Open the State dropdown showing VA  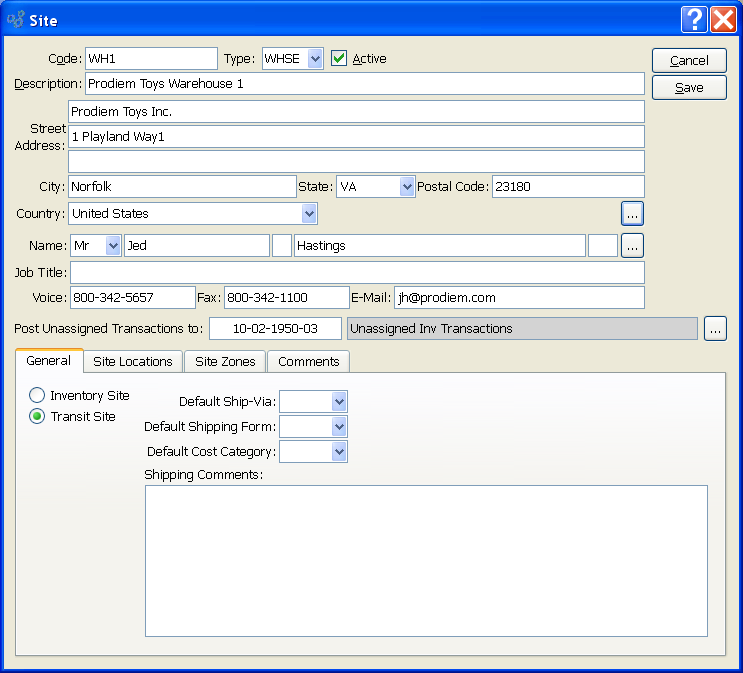point(406,186)
